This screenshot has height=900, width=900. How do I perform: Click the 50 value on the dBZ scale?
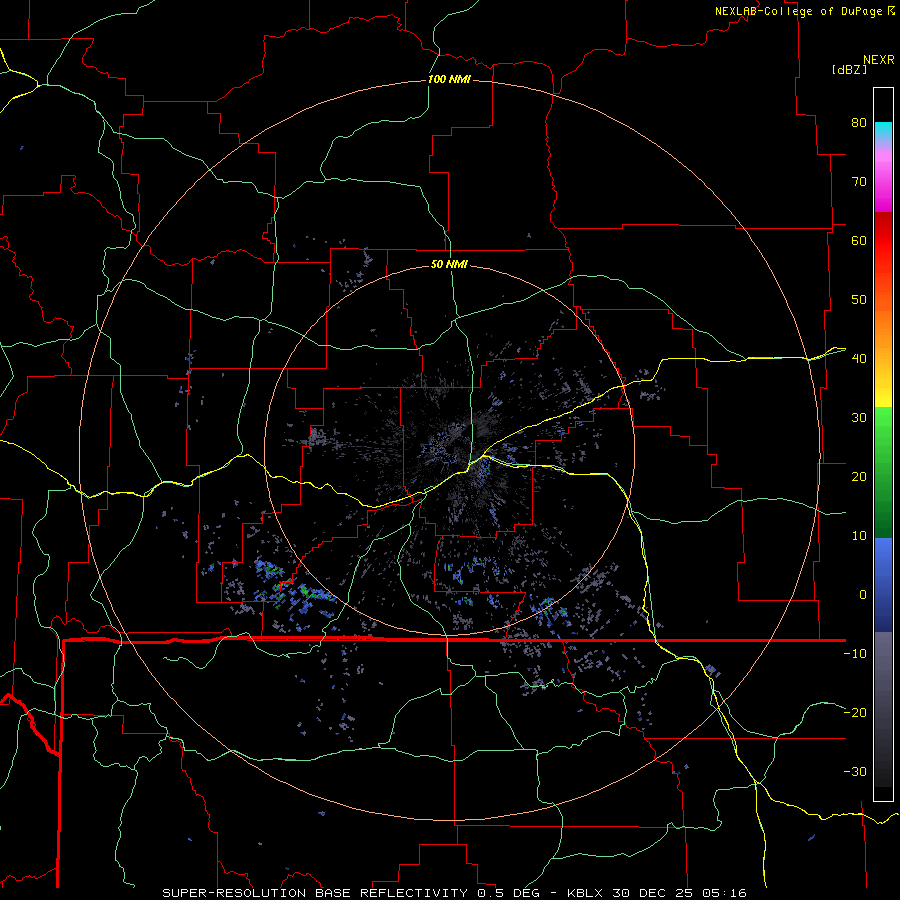click(x=859, y=300)
